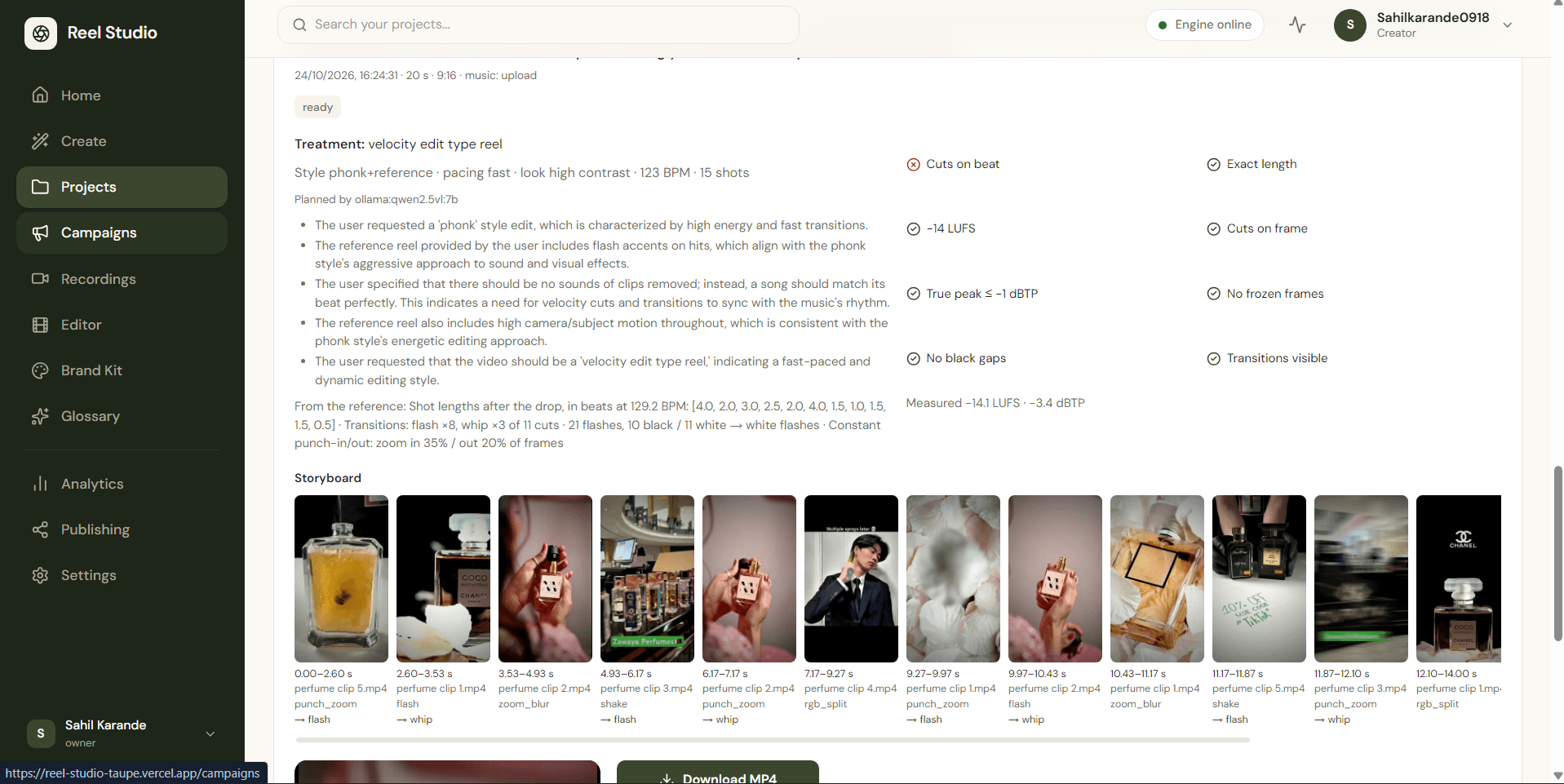Play the video preview below the storyboard

click(x=447, y=773)
